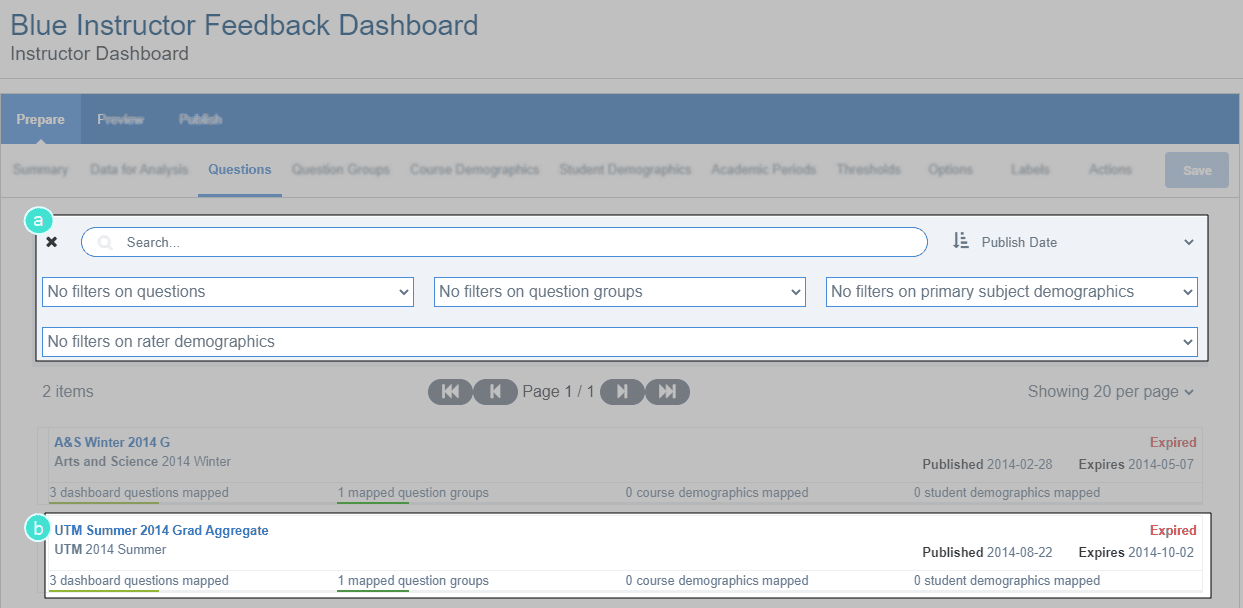Click the Expired status on UTM Summer row
Screen dimensions: 1243x608
point(1173,530)
